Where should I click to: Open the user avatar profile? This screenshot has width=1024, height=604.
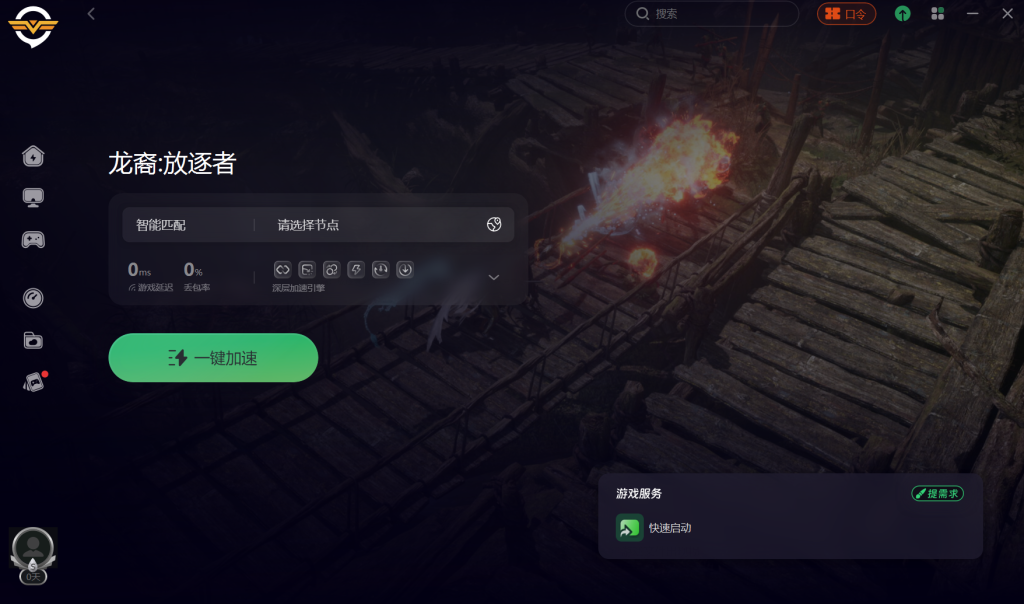33,548
